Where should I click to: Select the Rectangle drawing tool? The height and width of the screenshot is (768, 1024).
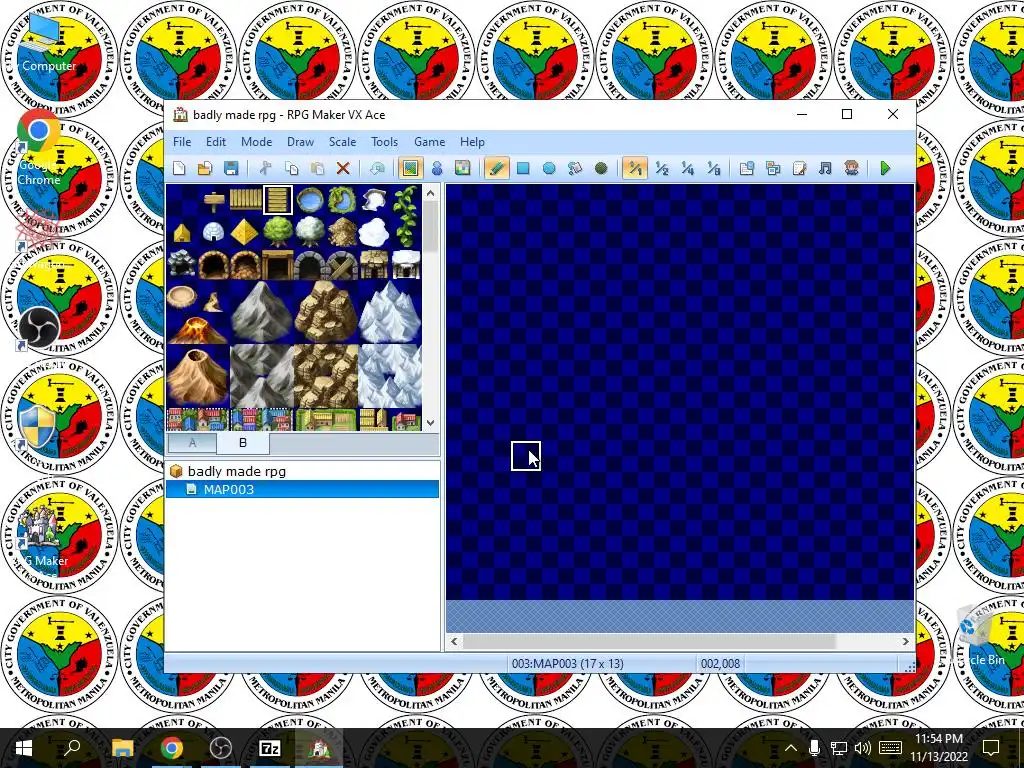pos(523,168)
